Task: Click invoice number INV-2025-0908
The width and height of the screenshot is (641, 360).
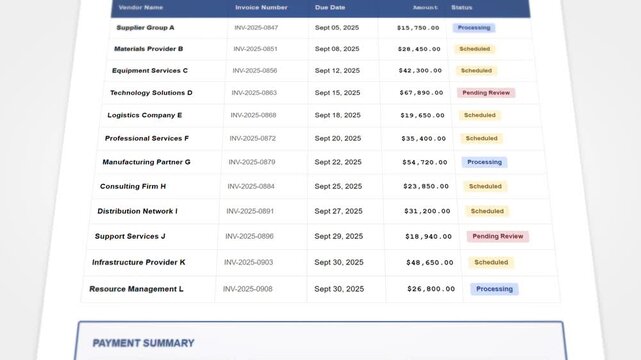Action: (x=247, y=289)
